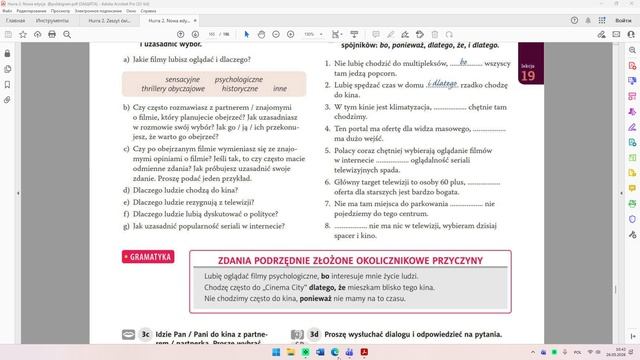Viewport: 640px width, 360px height.
Task: Click the scrolling mode toolbar icon
Action: [x=354, y=35]
